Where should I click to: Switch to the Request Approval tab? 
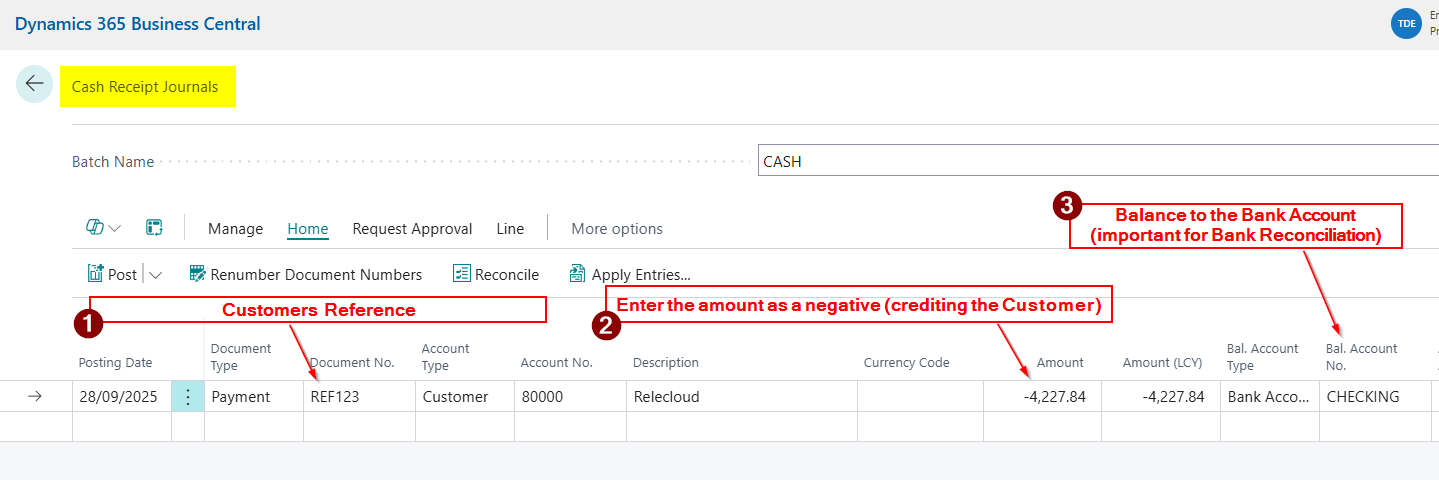pos(412,229)
